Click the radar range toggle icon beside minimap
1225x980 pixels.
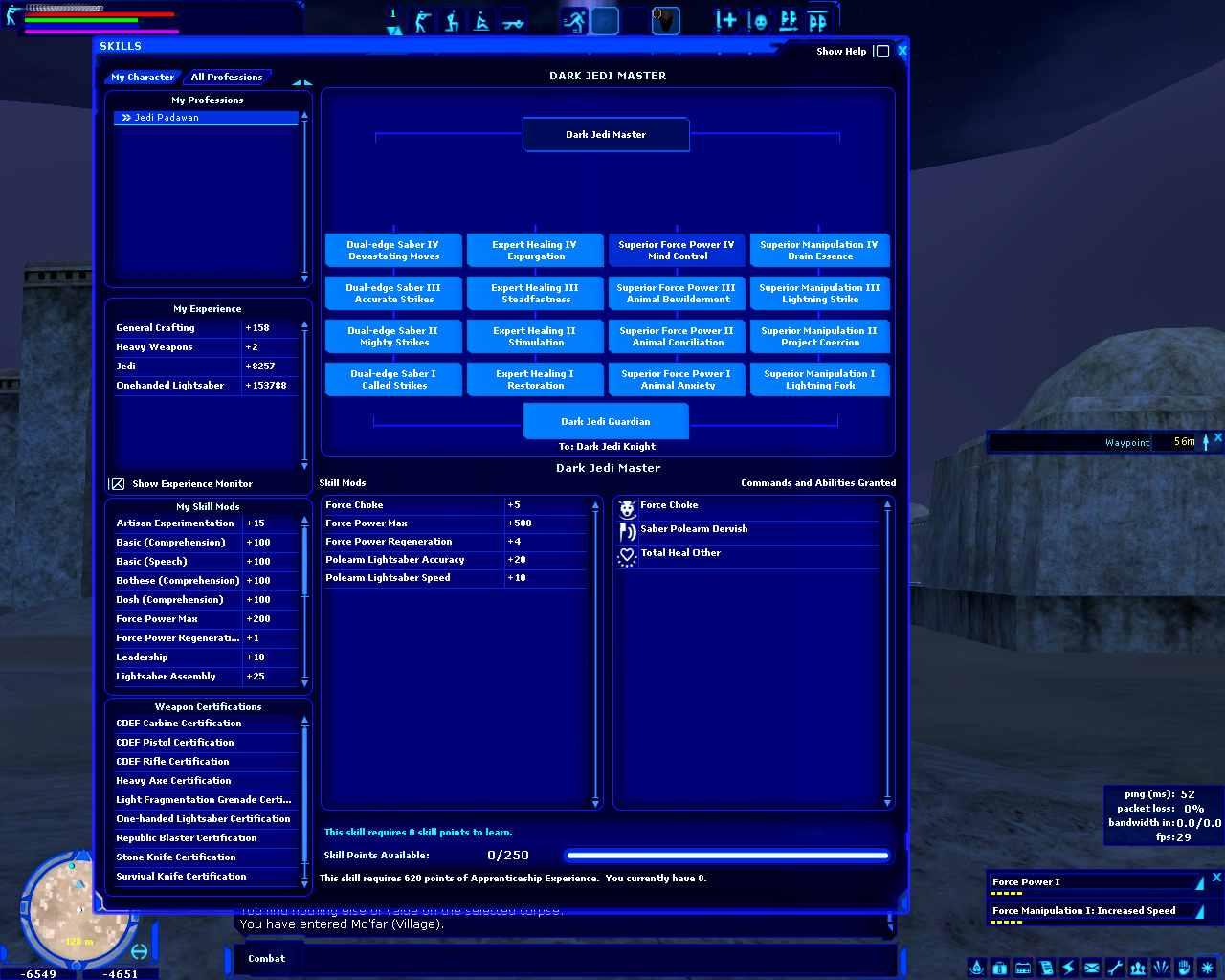pyautogui.click(x=140, y=950)
